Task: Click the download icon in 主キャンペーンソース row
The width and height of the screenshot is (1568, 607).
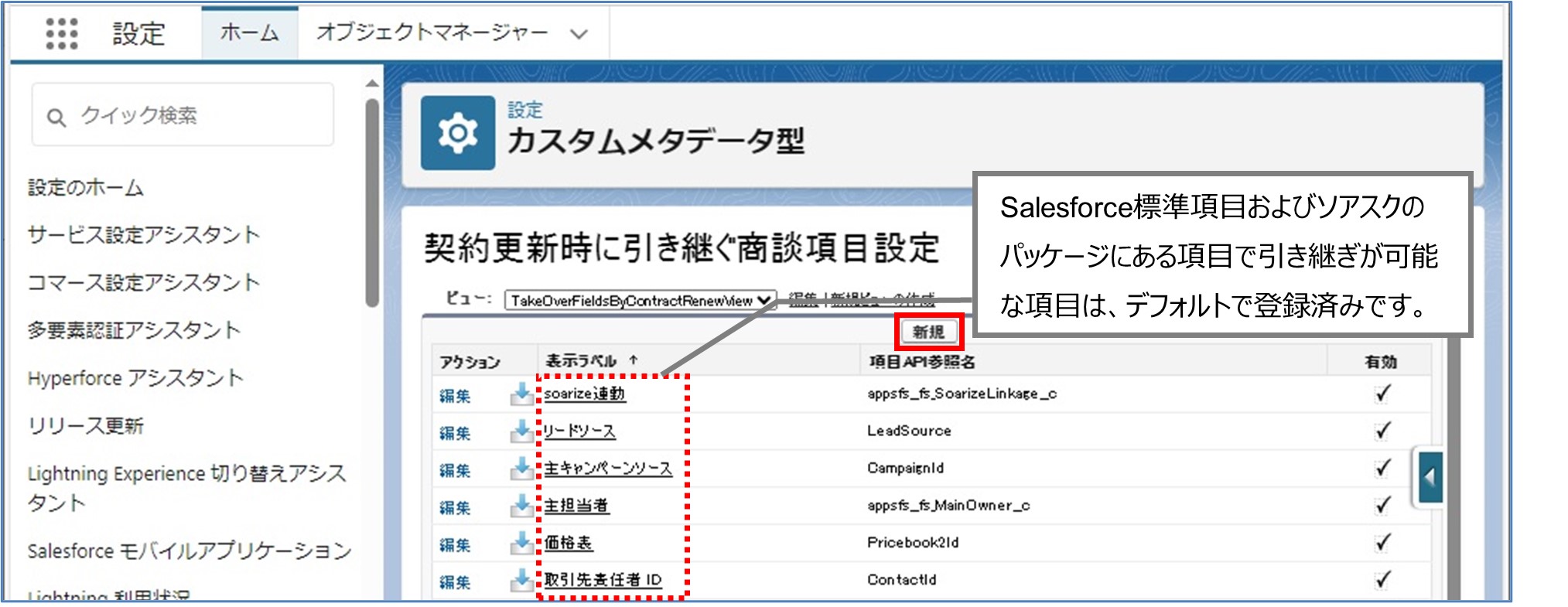Action: [522, 468]
